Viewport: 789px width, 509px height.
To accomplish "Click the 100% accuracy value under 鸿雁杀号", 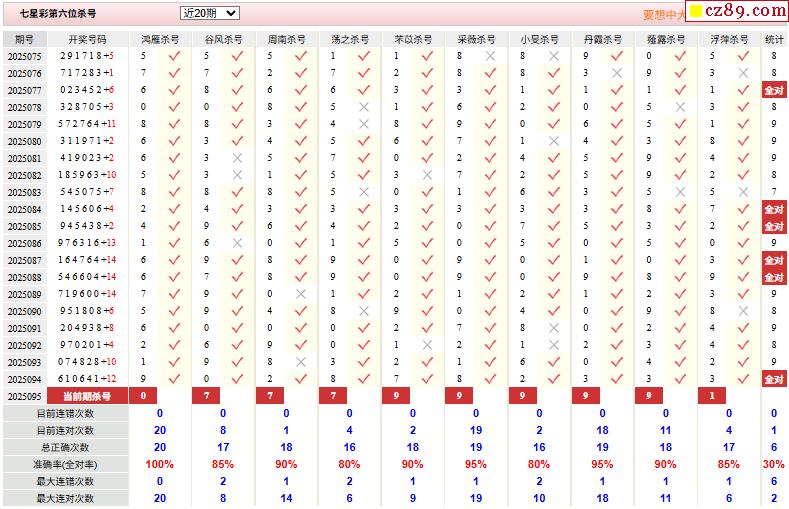I will tap(160, 464).
